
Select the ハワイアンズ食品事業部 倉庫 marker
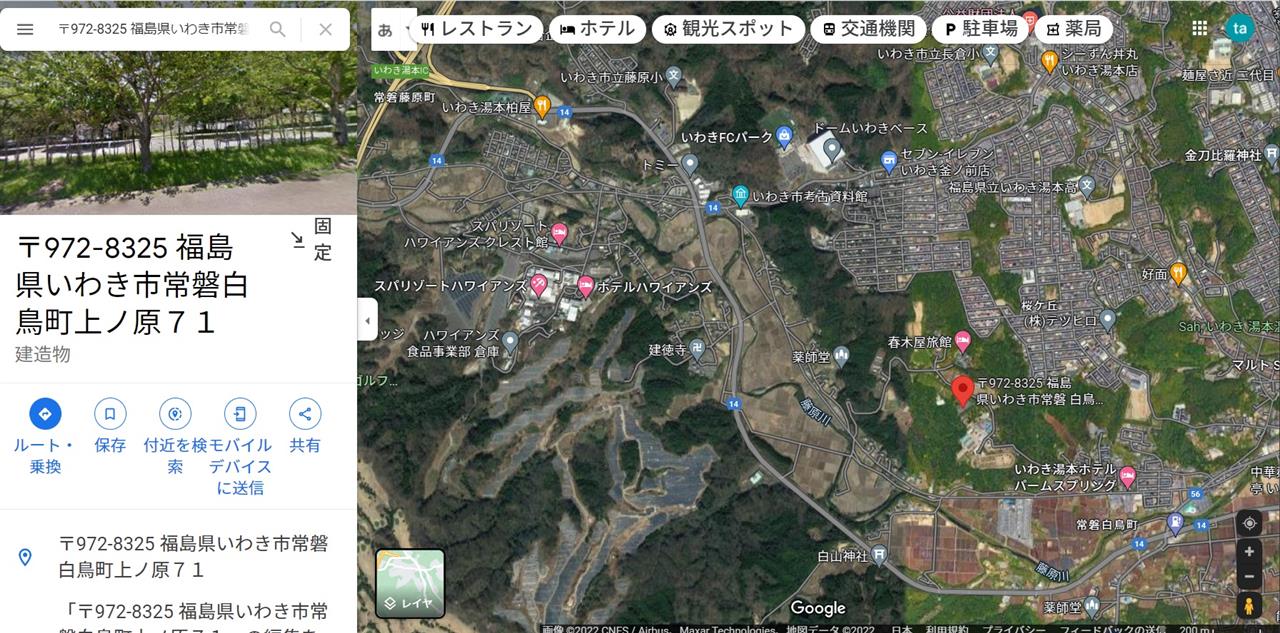point(510,342)
